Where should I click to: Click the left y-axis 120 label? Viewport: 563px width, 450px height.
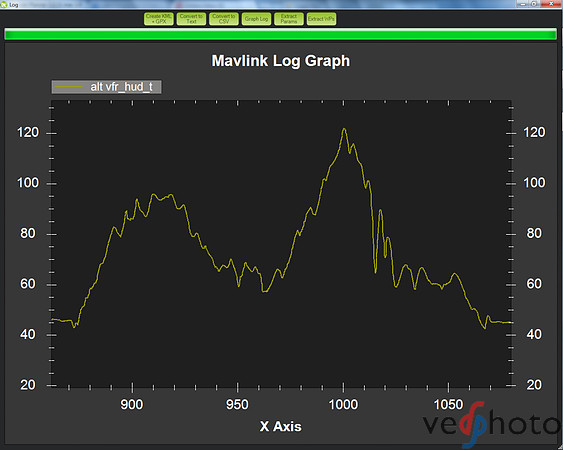pos(28,133)
